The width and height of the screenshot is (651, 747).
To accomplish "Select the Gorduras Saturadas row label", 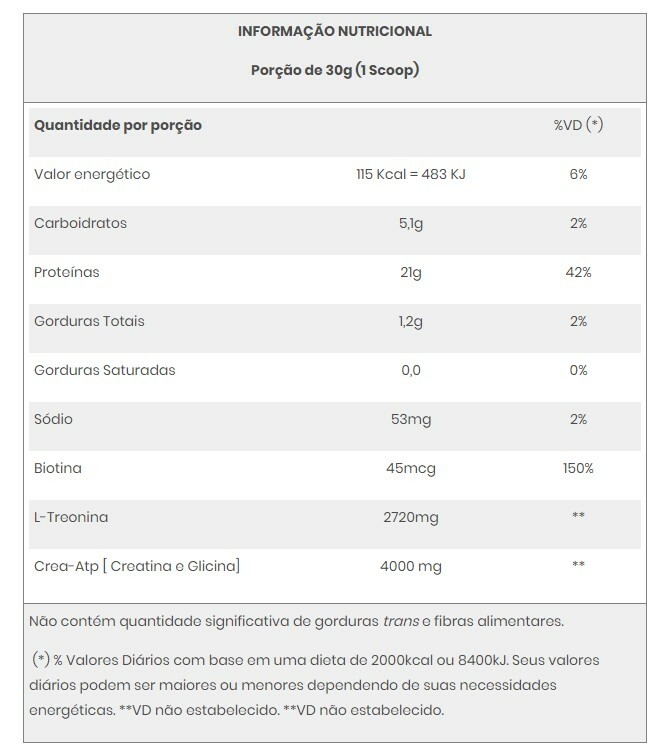I will click(x=105, y=370).
